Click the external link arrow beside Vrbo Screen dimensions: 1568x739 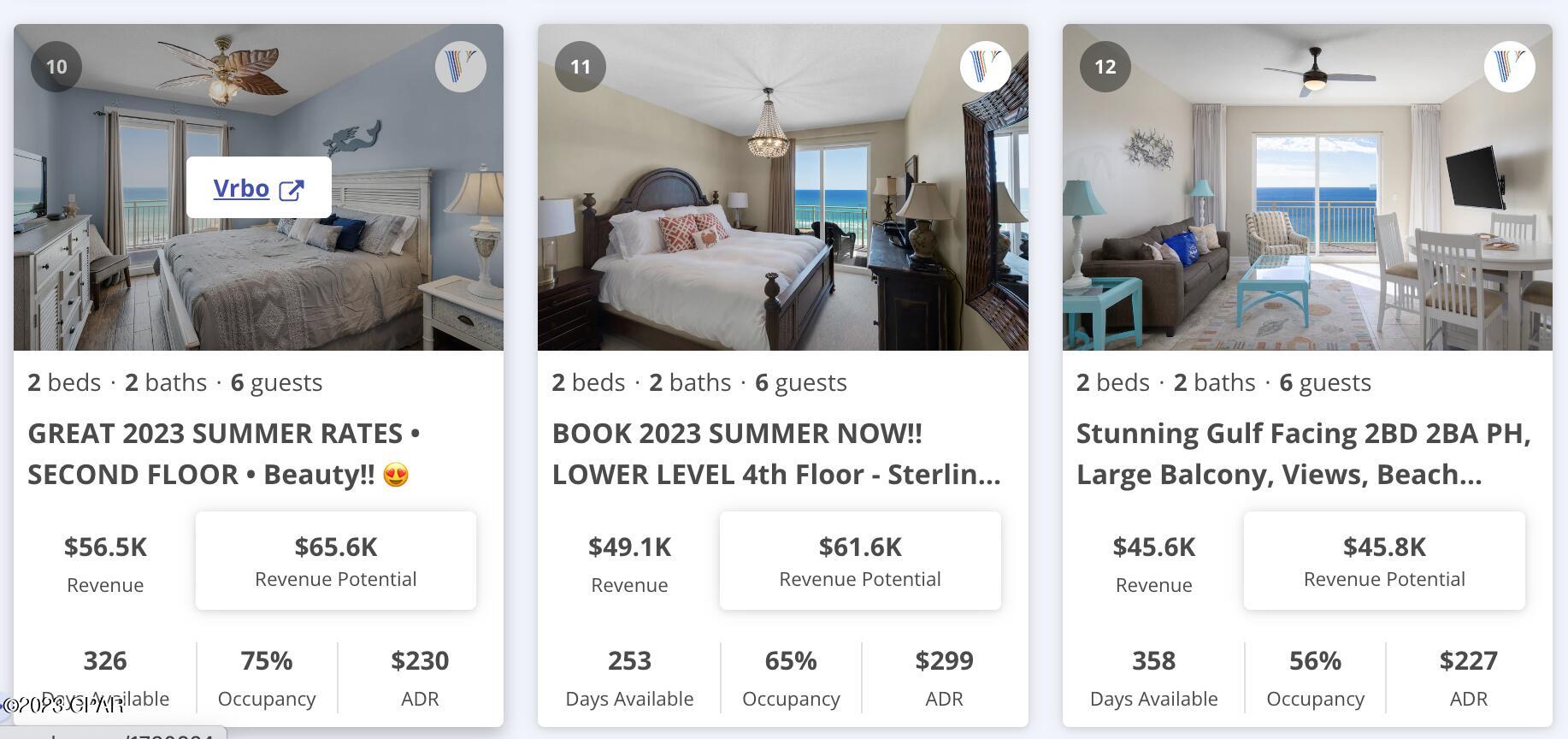(293, 187)
